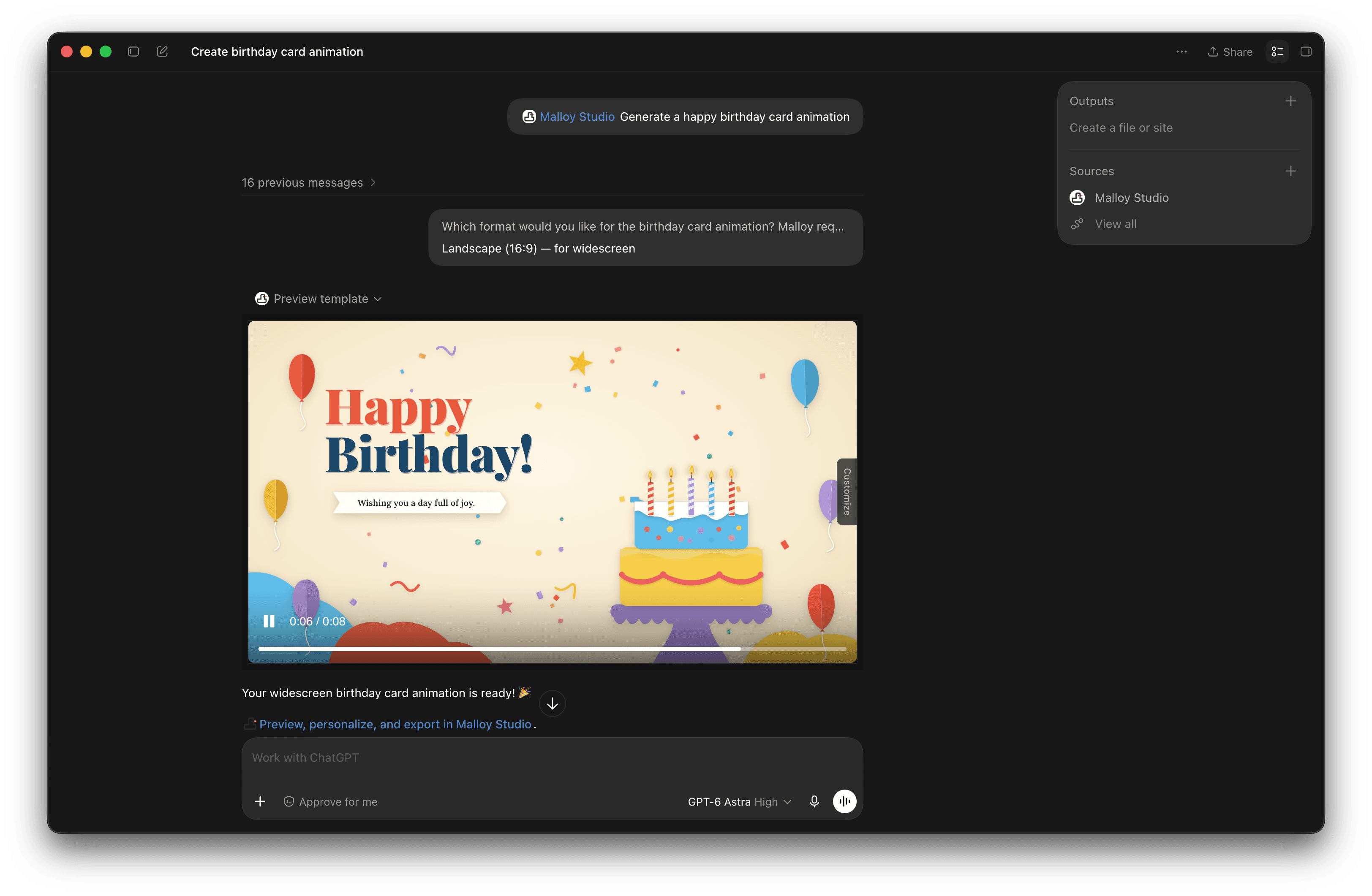1372x896 pixels.
Task: Click Create a file or site
Action: tap(1121, 128)
